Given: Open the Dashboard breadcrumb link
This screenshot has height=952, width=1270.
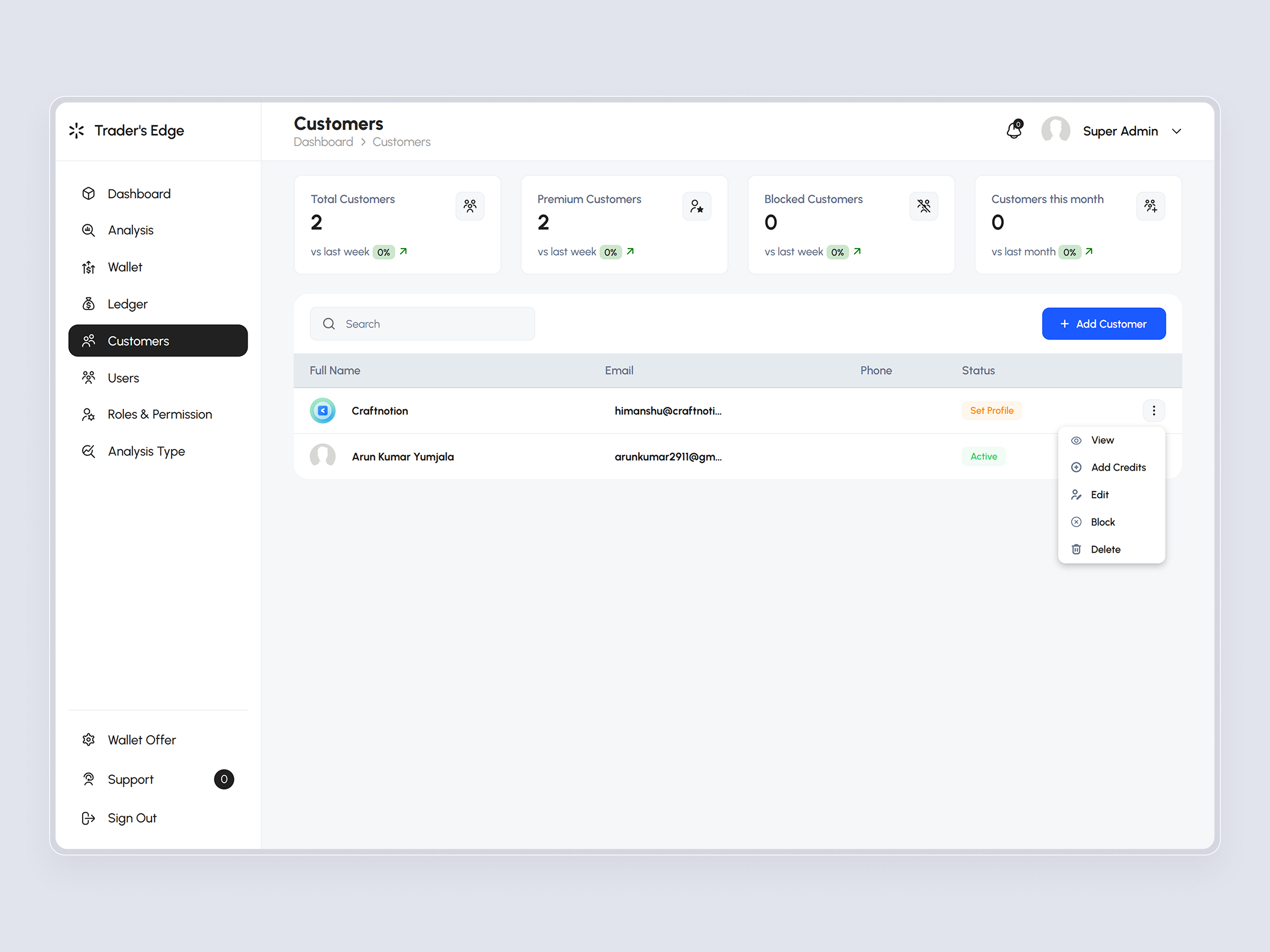Looking at the screenshot, I should click(323, 142).
